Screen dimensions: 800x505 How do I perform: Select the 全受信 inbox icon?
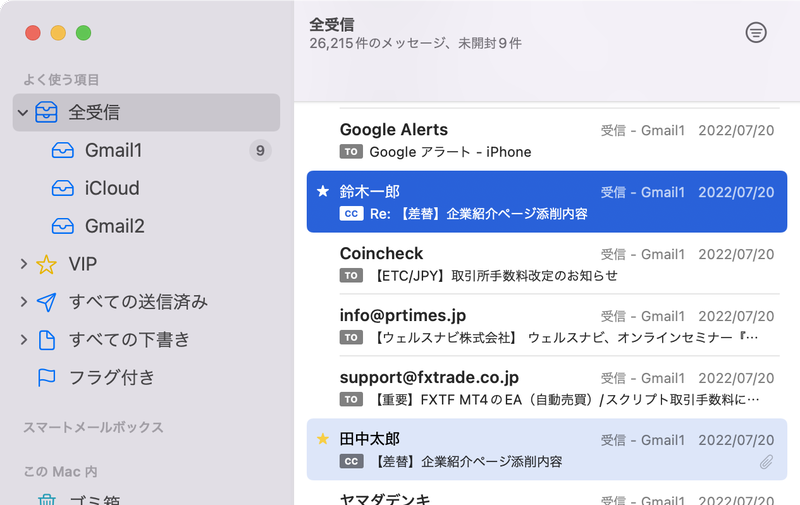coord(46,112)
